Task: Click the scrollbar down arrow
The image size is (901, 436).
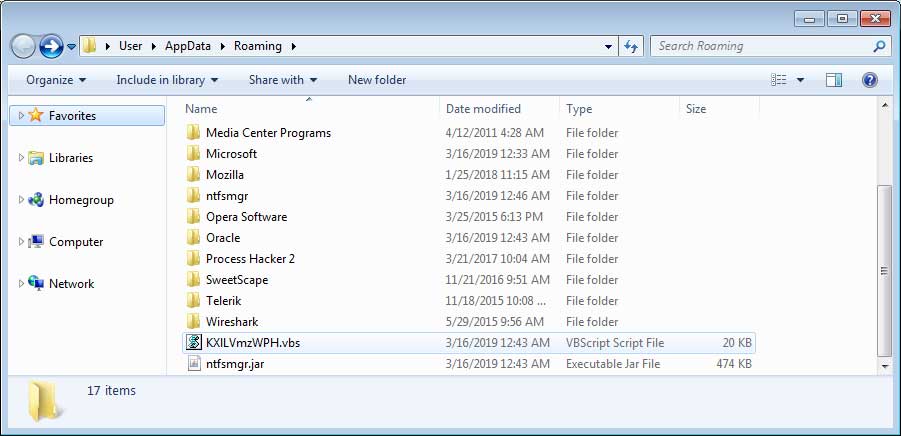Action: click(x=885, y=366)
